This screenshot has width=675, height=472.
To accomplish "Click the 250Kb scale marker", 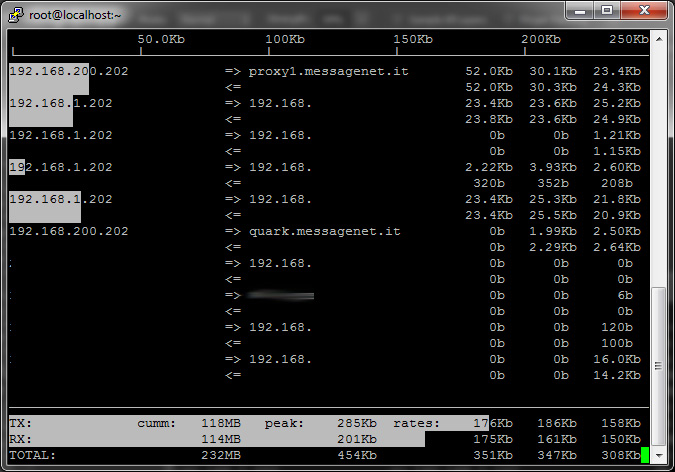I will [628, 40].
